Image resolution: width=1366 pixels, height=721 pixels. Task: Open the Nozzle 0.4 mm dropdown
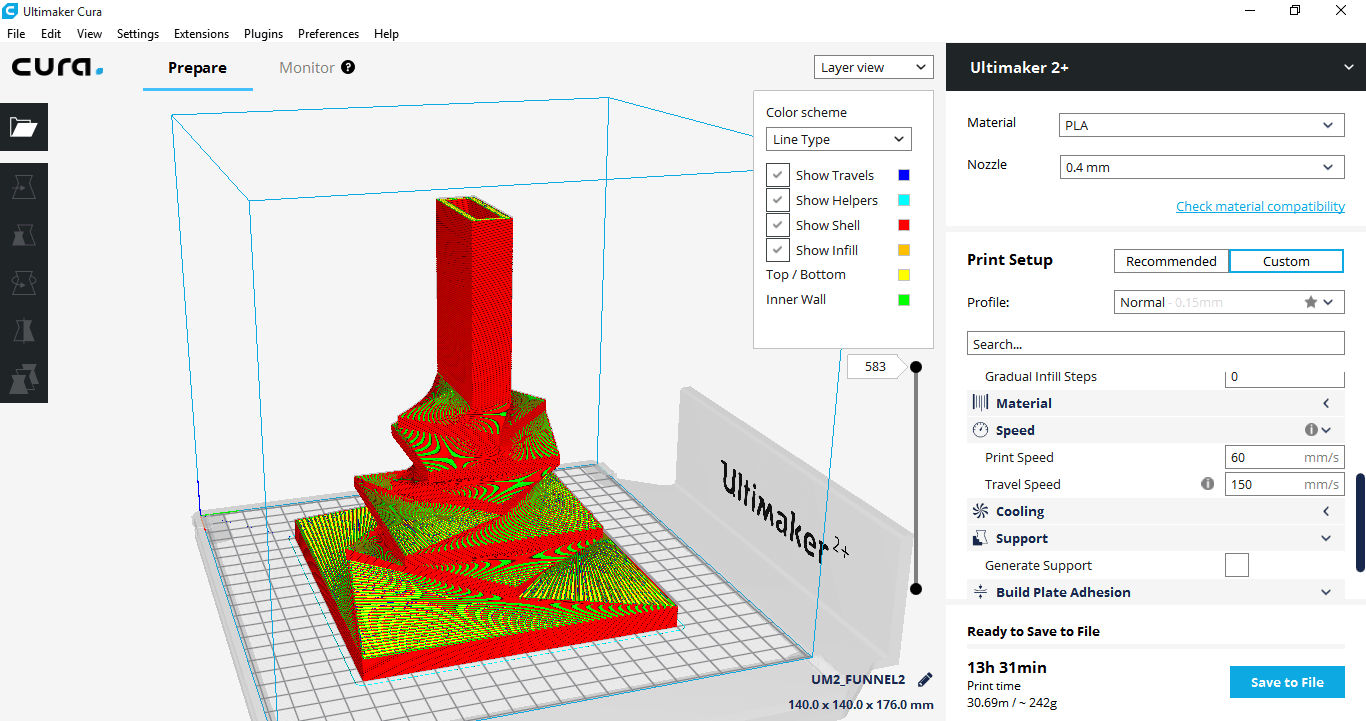coord(1201,167)
